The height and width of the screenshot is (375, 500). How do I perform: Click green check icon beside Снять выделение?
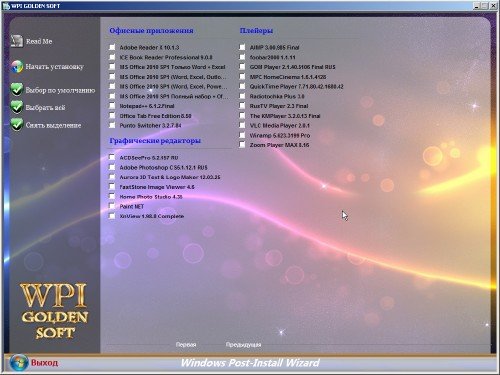[x=17, y=125]
